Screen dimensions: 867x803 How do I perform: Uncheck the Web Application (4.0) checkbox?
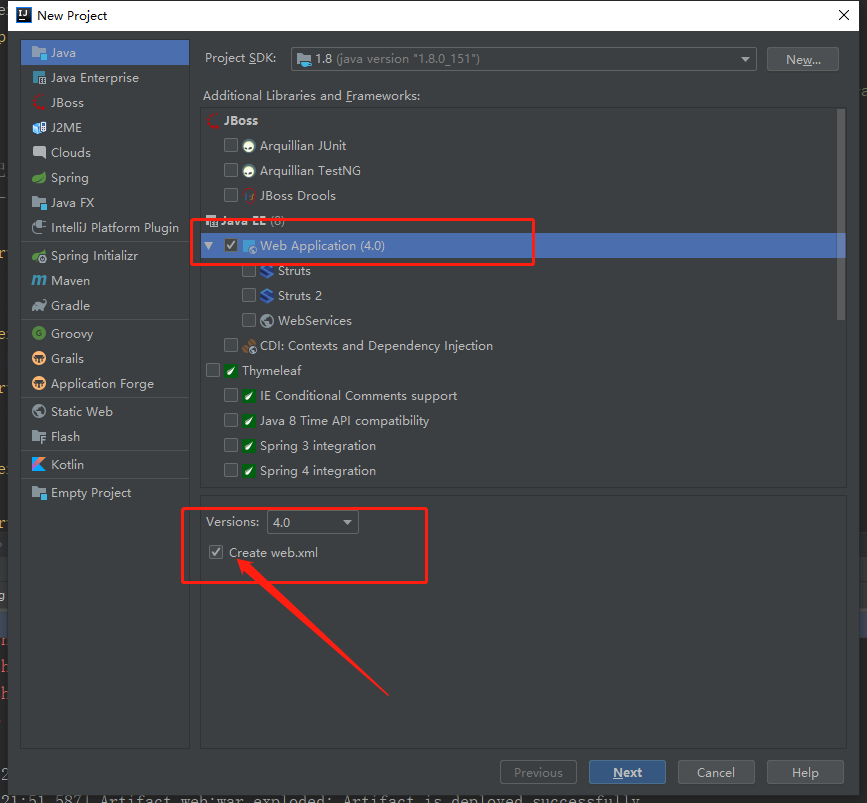coord(231,246)
